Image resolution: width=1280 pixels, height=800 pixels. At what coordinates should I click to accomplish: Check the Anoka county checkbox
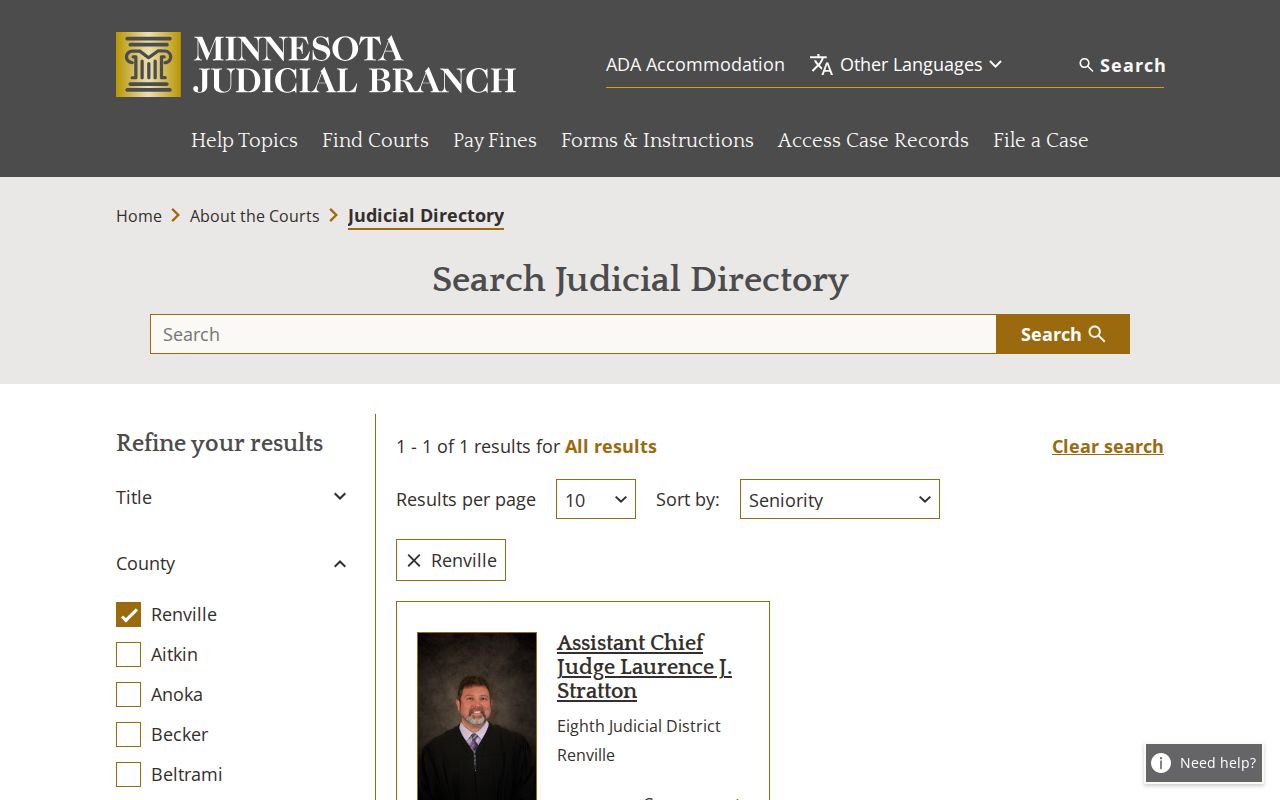pos(128,694)
